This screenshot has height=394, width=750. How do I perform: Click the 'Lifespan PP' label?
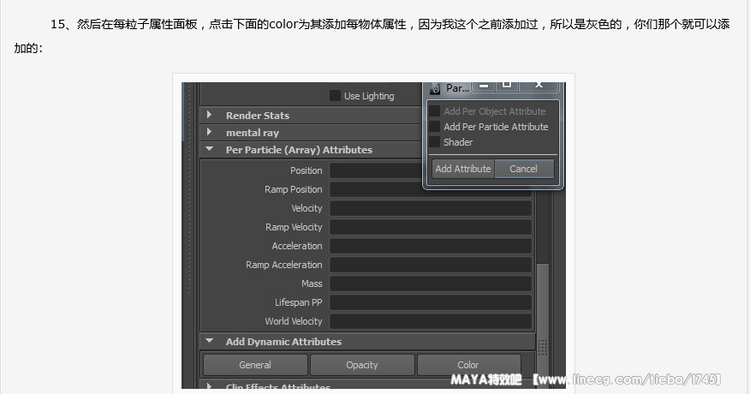click(298, 302)
